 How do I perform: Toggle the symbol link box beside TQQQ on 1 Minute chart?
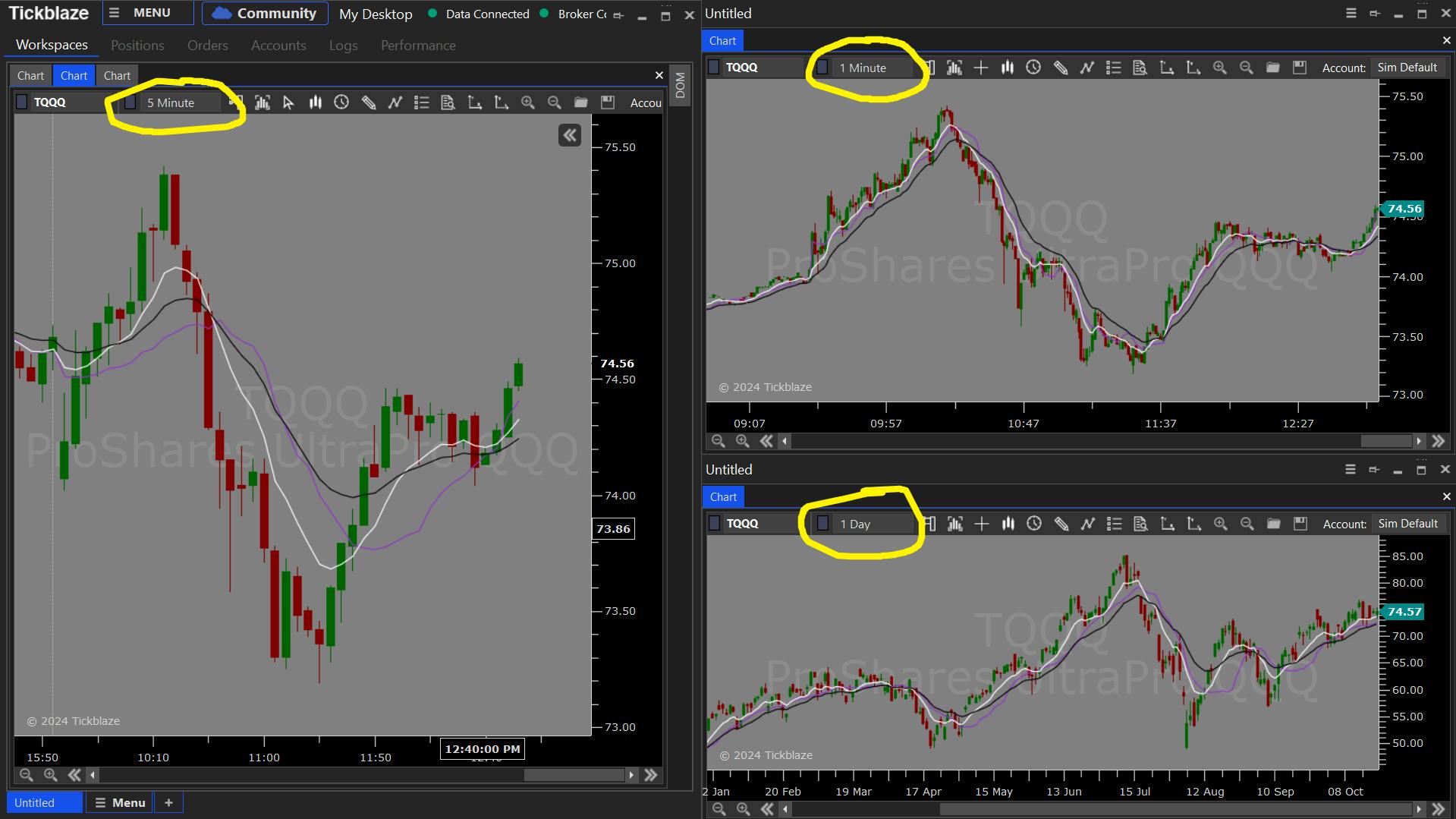click(714, 67)
